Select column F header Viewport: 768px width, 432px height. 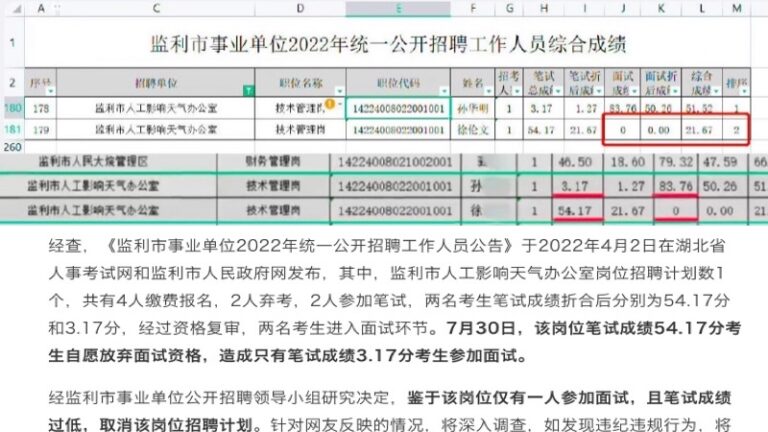tap(473, 8)
